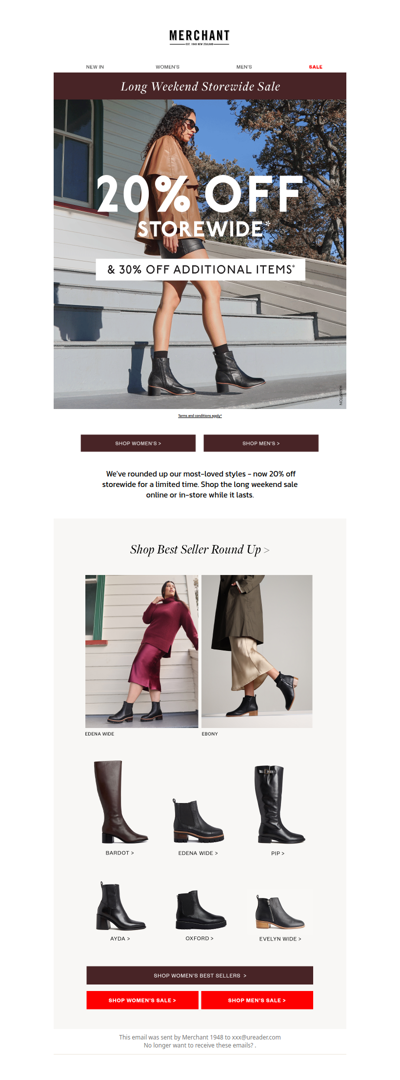400x1080 pixels.
Task: Select the Ebony model photo
Action: [257, 652]
